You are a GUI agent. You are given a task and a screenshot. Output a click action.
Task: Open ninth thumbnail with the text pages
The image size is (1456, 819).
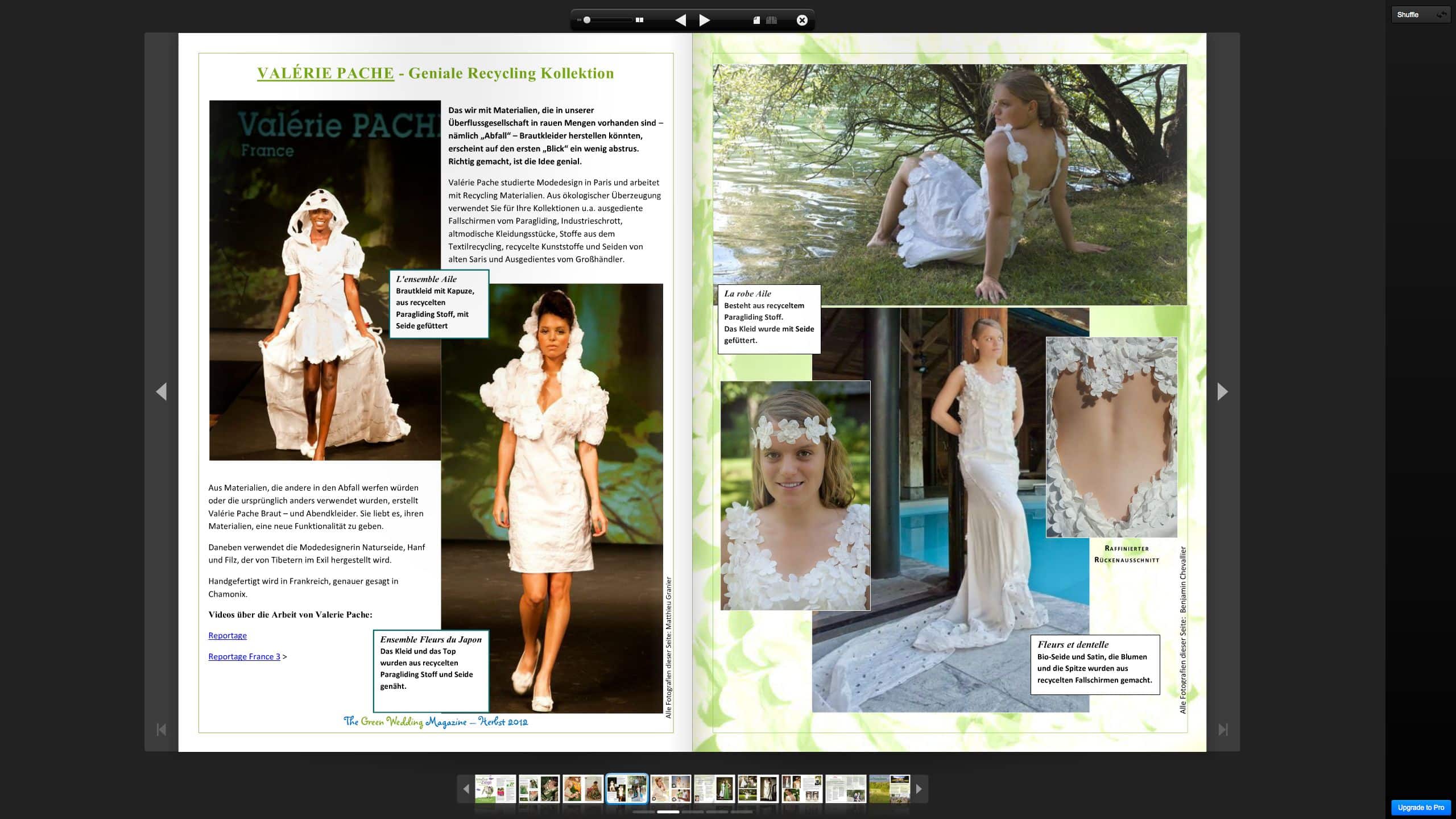[846, 789]
